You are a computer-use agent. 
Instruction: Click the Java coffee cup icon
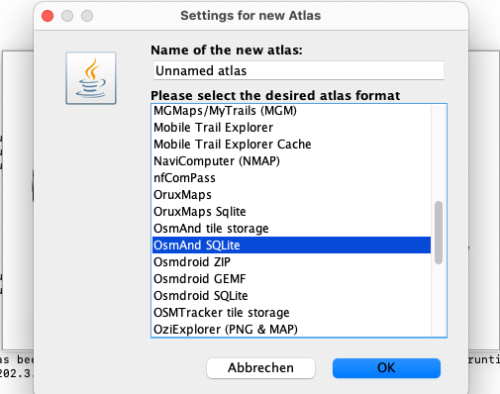pos(91,78)
